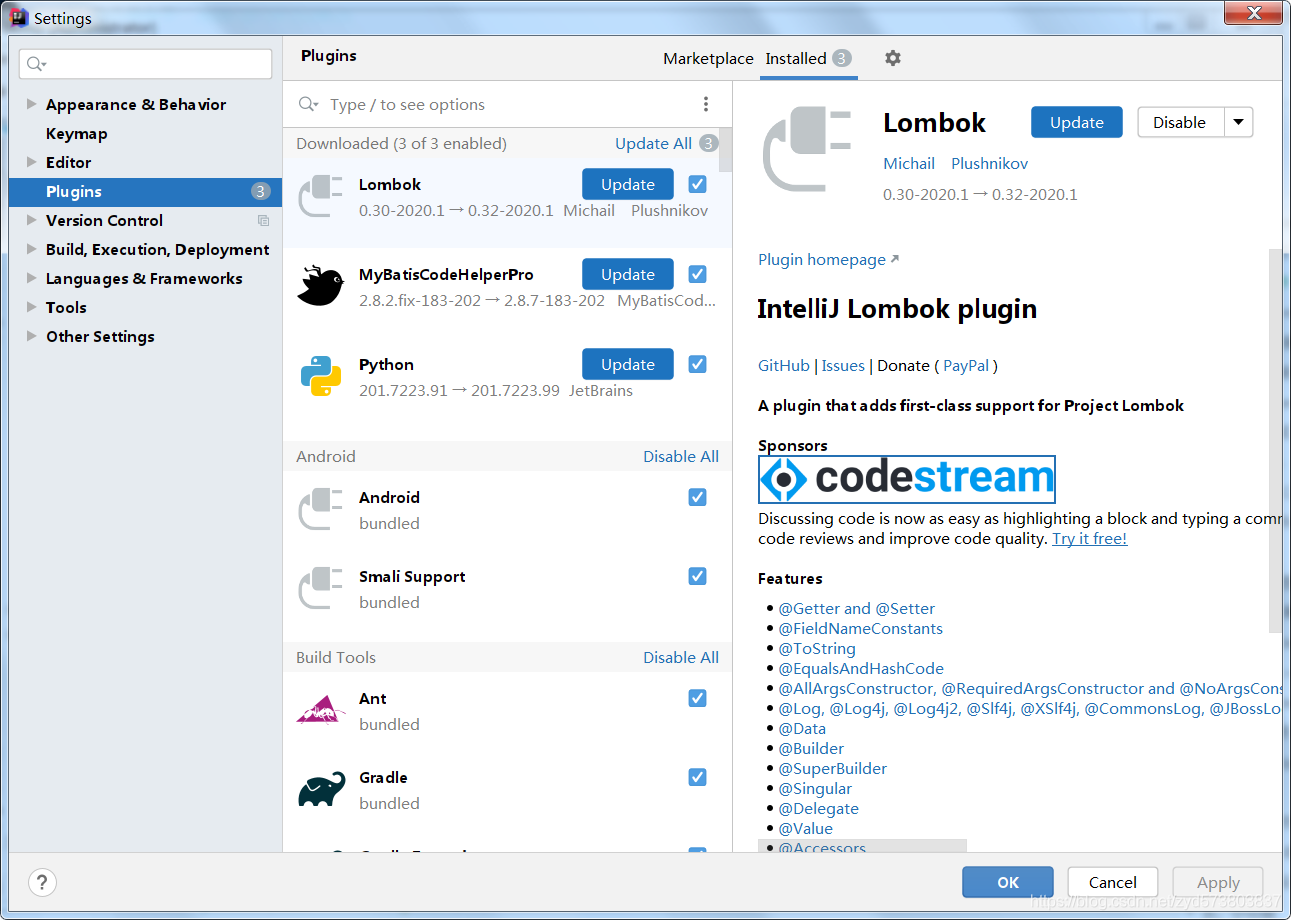
Task: Select the Gradle elephant icon
Action: [321, 789]
